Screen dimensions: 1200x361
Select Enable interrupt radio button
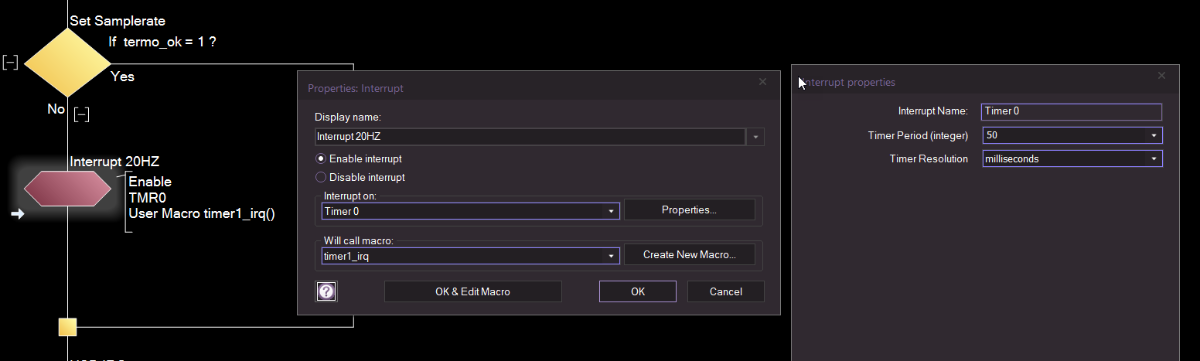321,159
